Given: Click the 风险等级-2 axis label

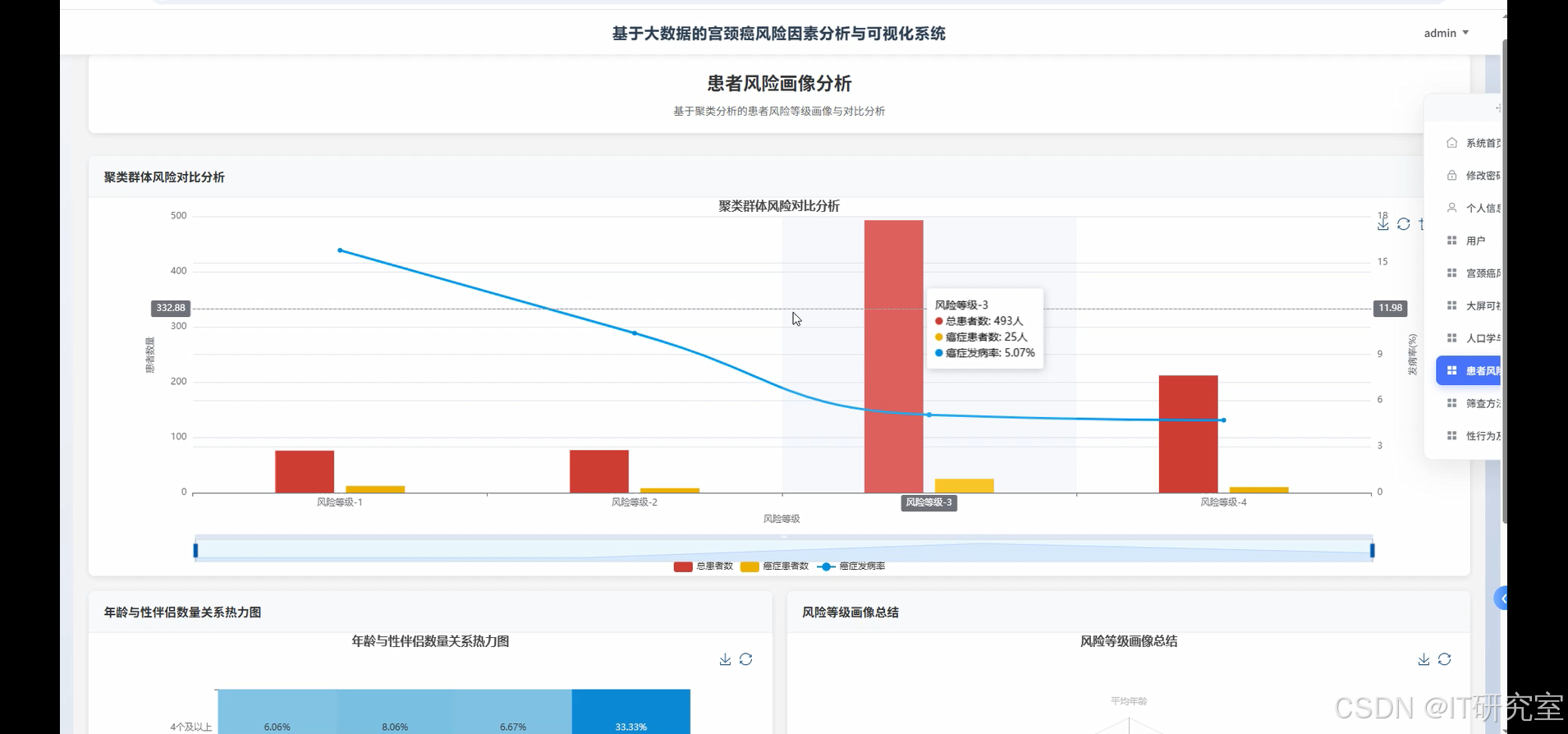Looking at the screenshot, I should coord(635,502).
